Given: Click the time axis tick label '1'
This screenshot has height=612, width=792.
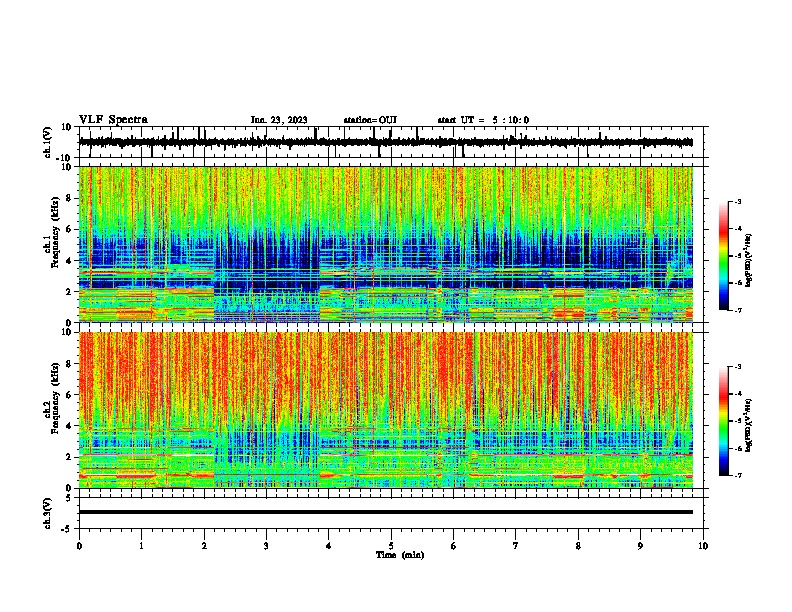Looking at the screenshot, I should [141, 546].
